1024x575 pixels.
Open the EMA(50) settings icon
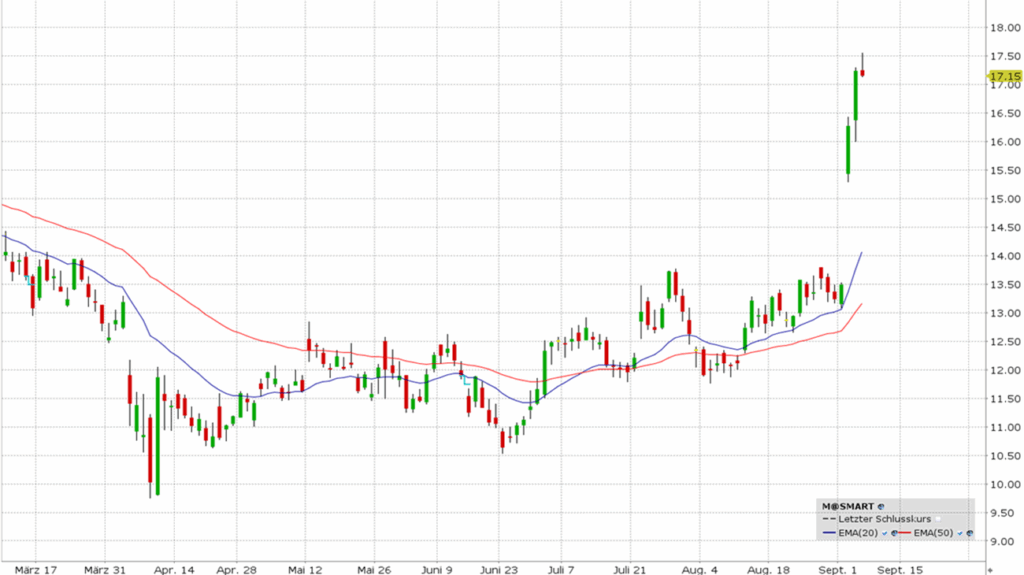[970, 533]
